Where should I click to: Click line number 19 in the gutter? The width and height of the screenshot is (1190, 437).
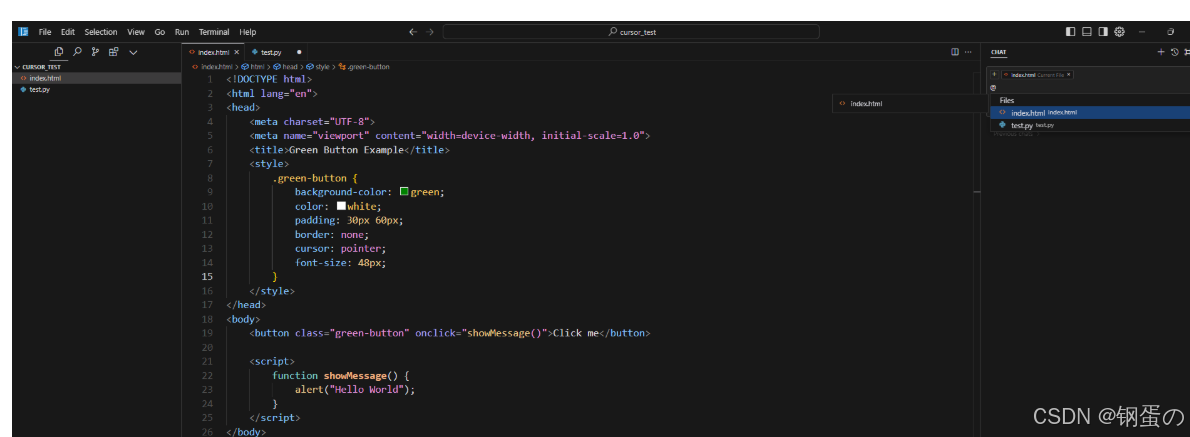[207, 333]
